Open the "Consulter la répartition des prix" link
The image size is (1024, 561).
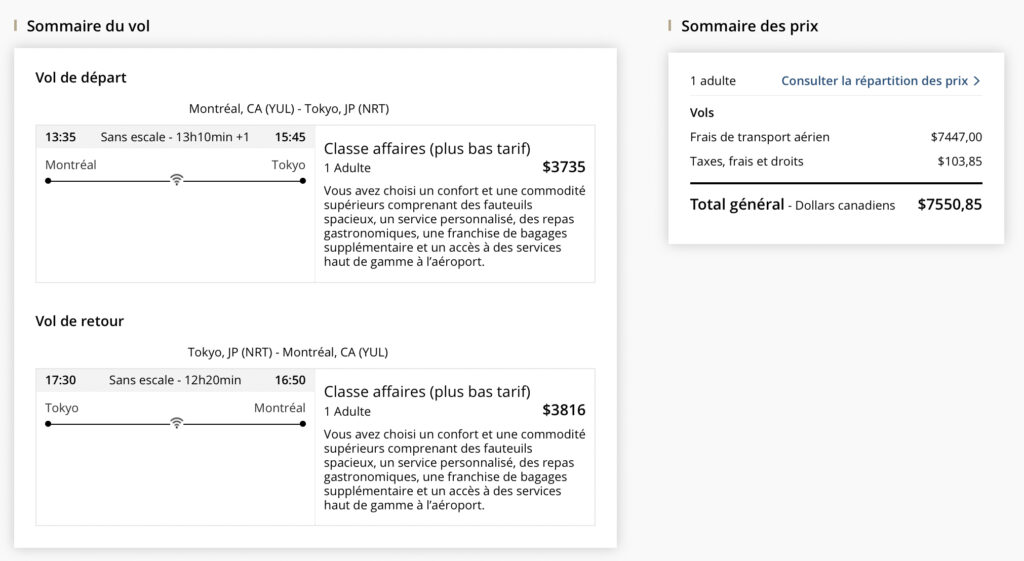(x=874, y=81)
